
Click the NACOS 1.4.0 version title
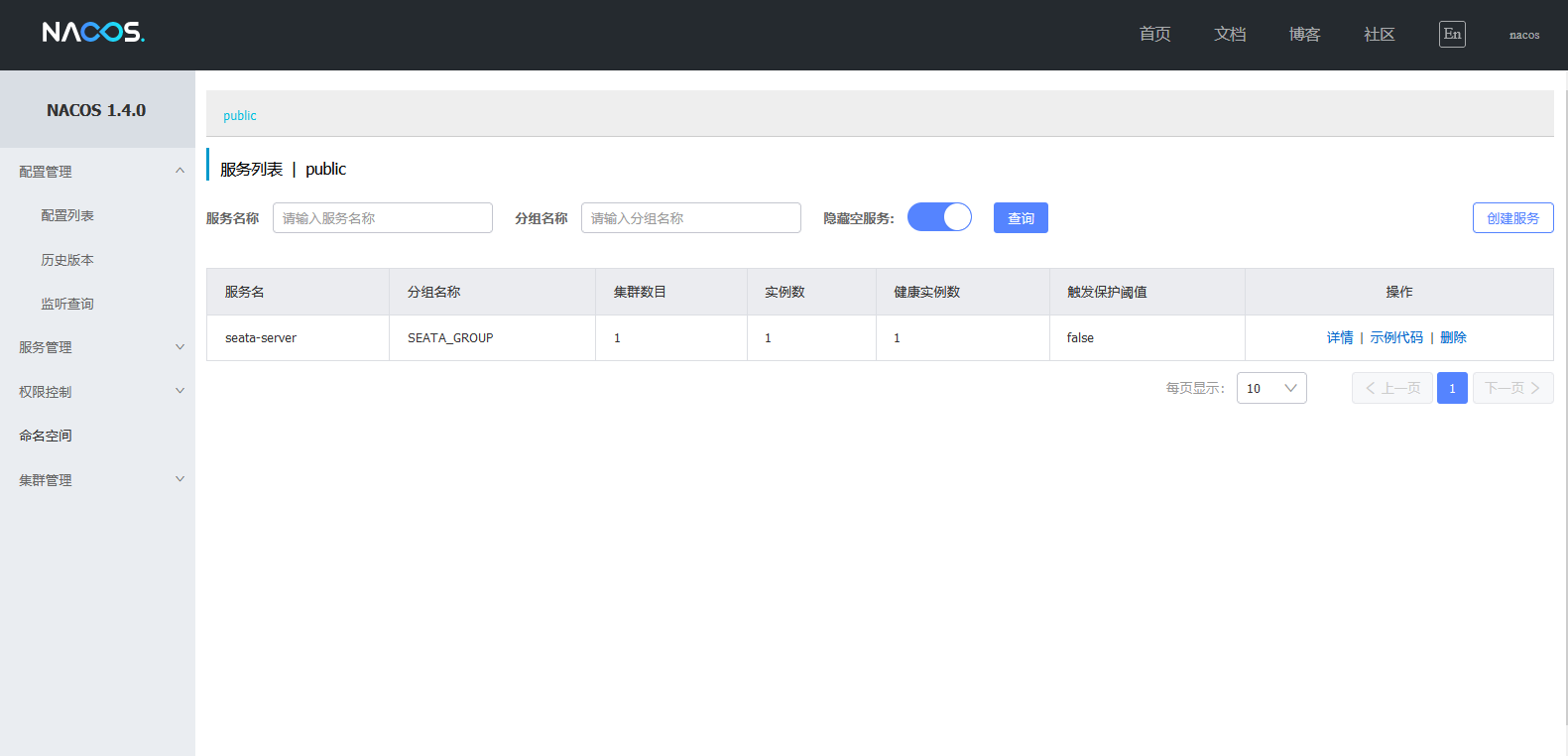point(96,110)
